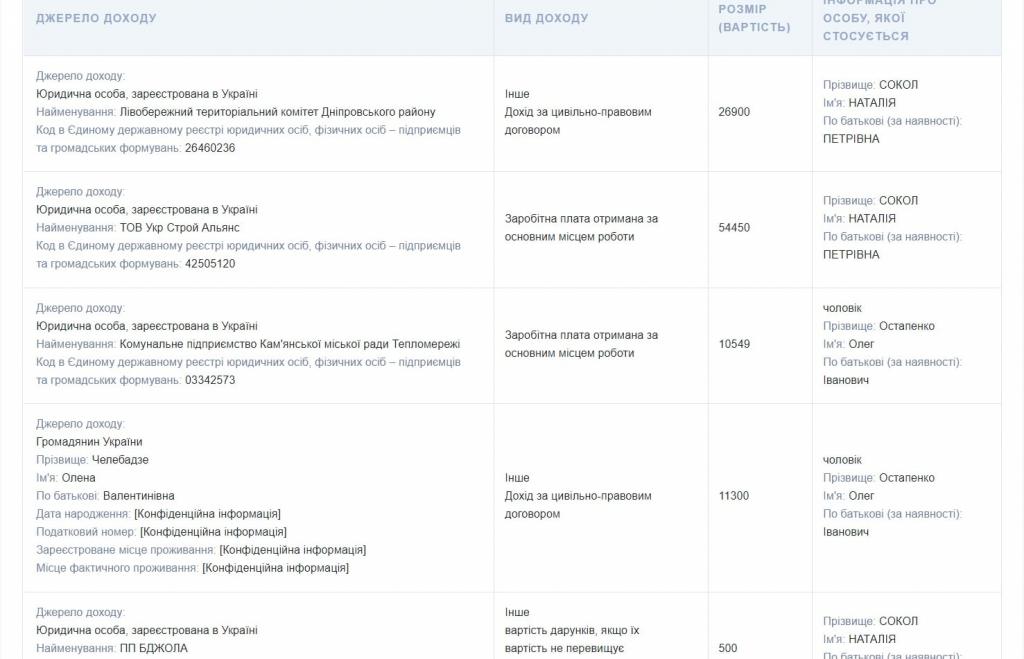Image resolution: width=1024 pixels, height=659 pixels.
Task: Click the surname Остапенко in the 10549 row
Action: point(906,326)
